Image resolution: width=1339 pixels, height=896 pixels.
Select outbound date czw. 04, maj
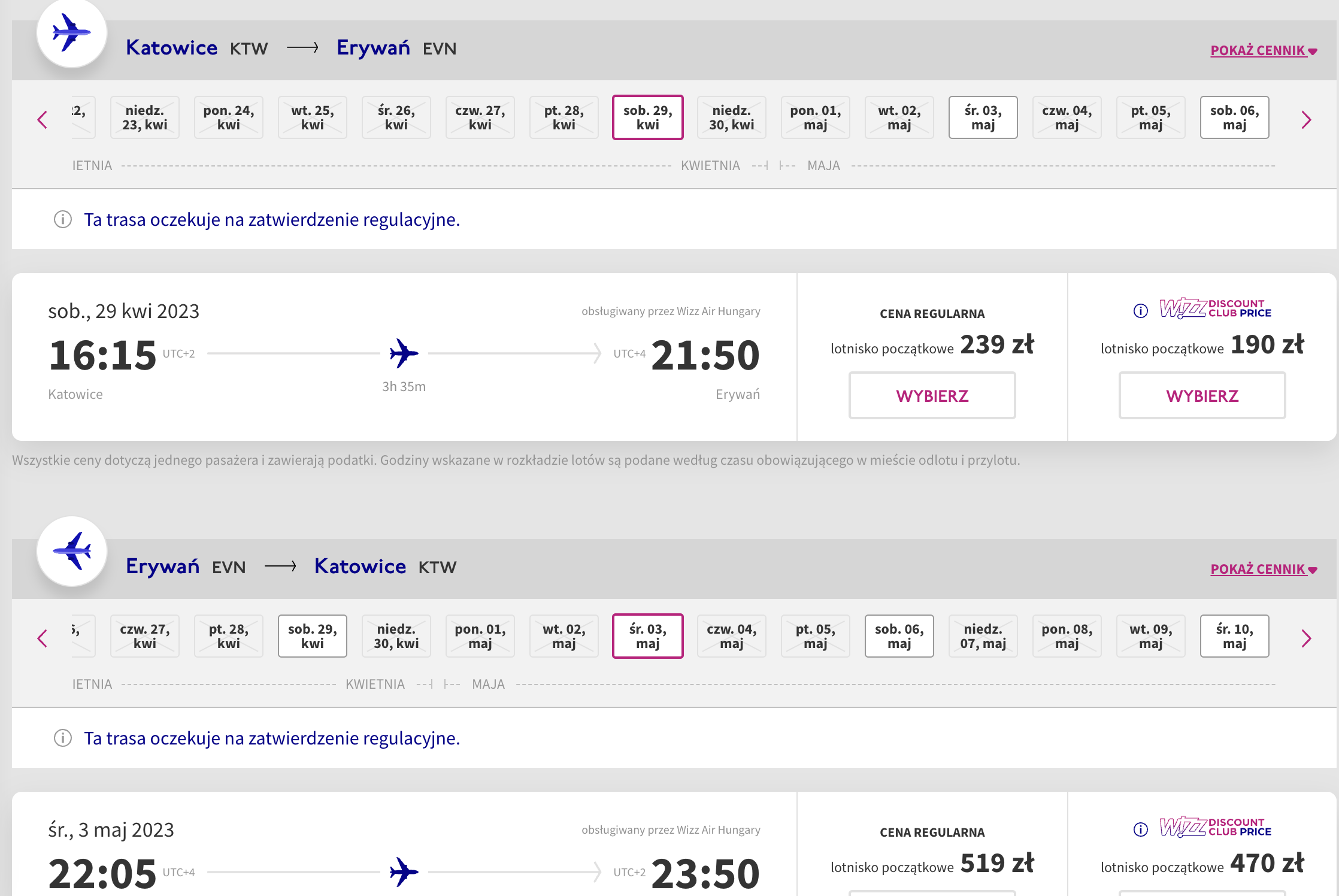pos(1067,117)
